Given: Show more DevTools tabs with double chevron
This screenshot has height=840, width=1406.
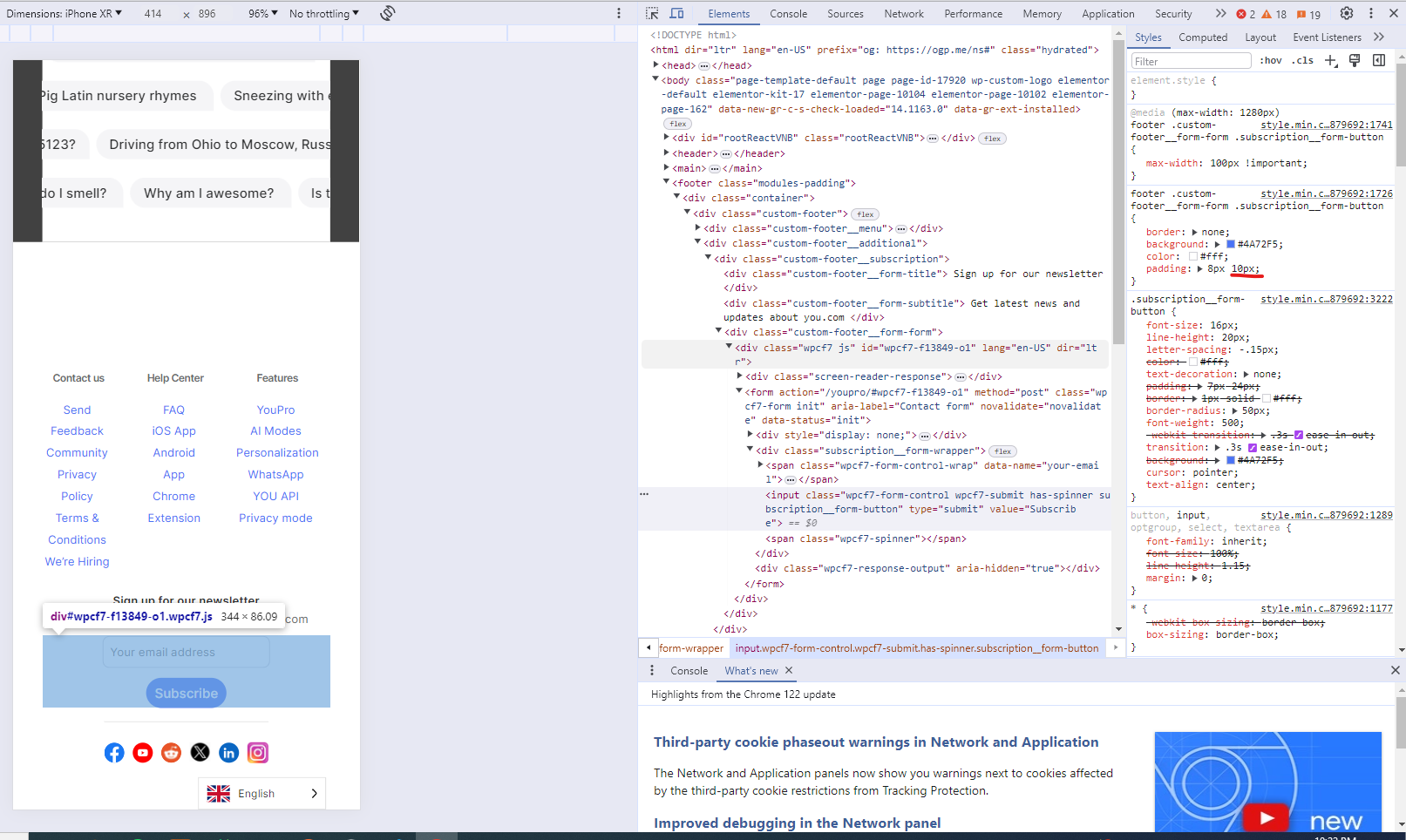Looking at the screenshot, I should coord(1220,13).
